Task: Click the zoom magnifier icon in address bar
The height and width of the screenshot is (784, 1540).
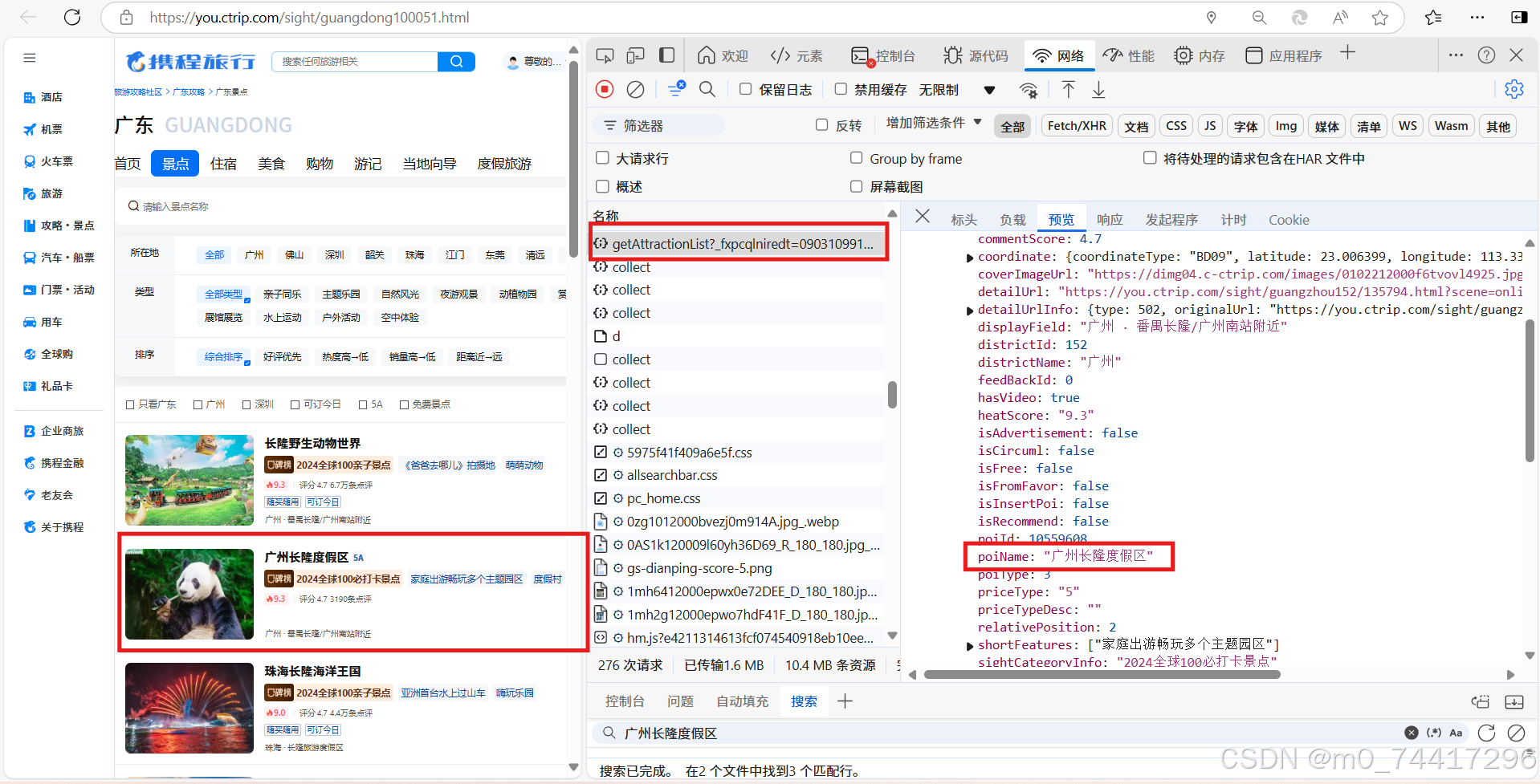Action: 1259,18
